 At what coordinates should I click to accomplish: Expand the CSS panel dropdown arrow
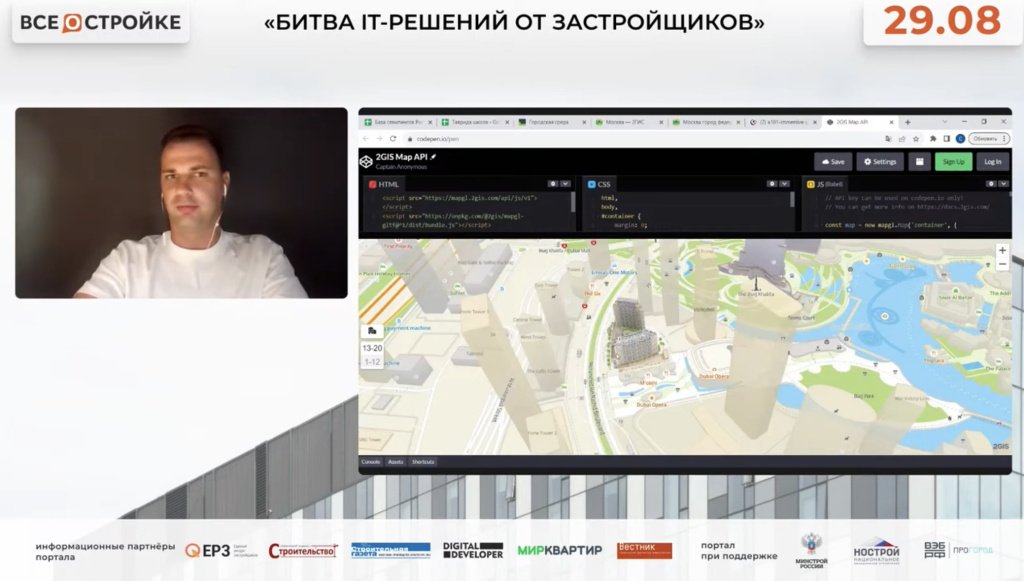(x=784, y=184)
